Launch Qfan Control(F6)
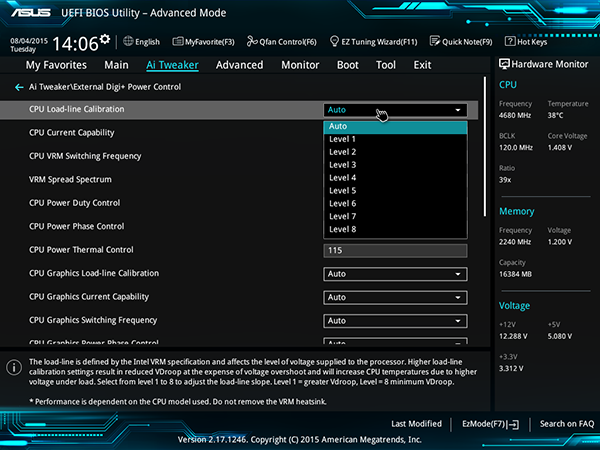The image size is (600, 450). 281,42
